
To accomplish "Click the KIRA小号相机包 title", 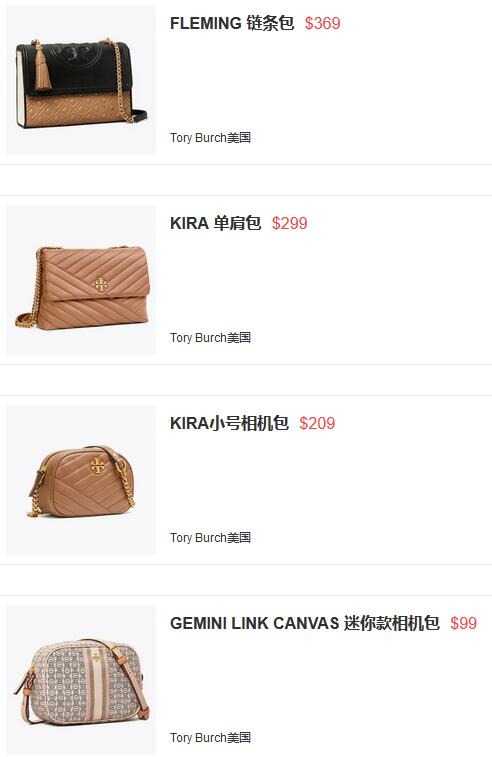I will (x=229, y=422).
